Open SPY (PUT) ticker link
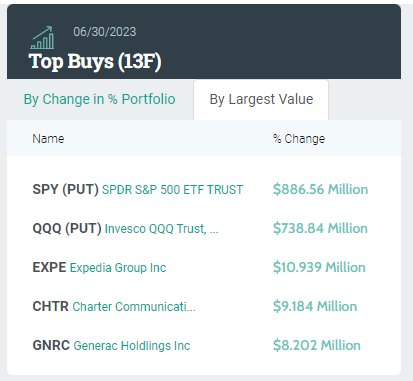 [65, 189]
